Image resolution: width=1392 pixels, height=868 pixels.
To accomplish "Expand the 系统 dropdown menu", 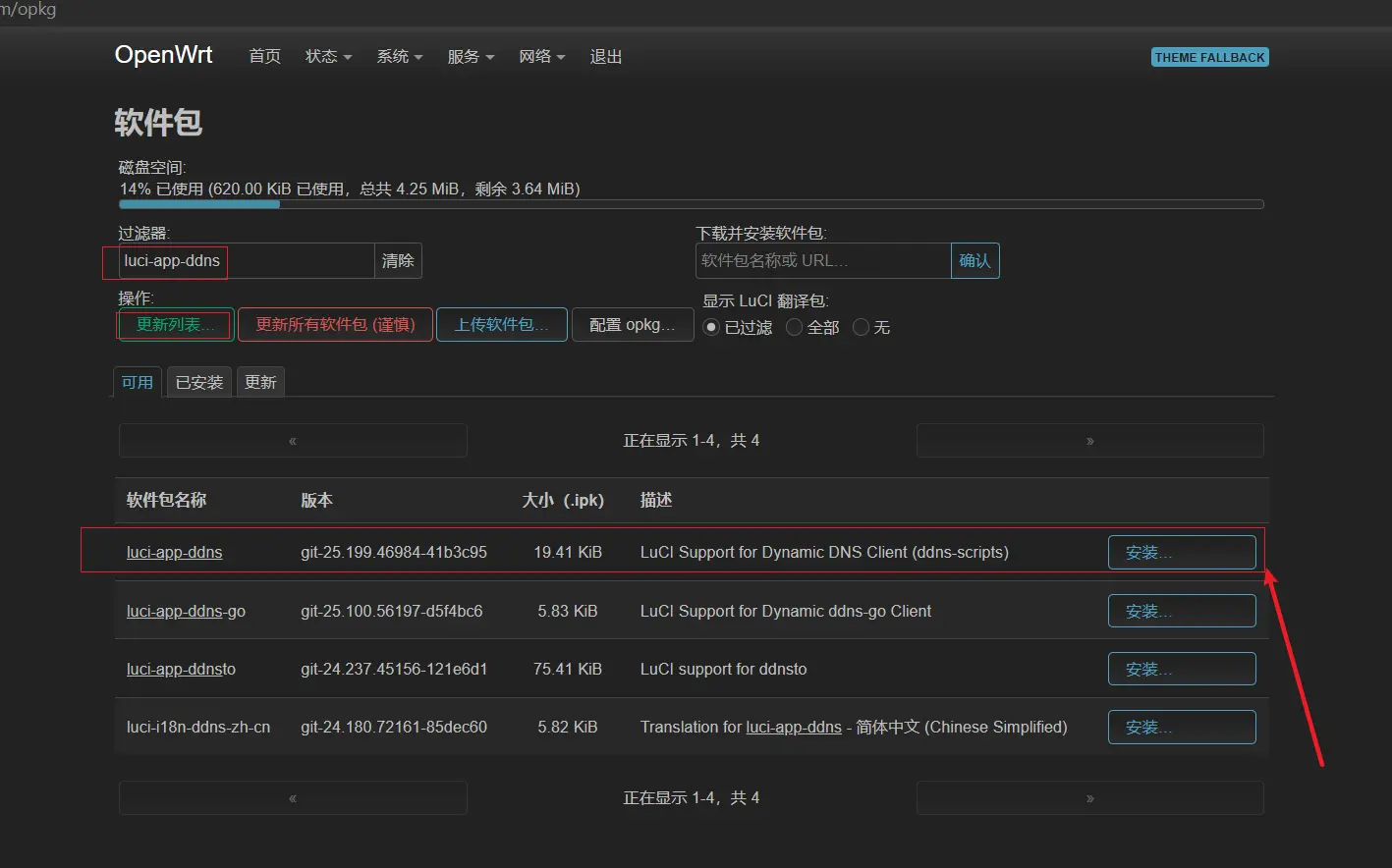I will (399, 57).
